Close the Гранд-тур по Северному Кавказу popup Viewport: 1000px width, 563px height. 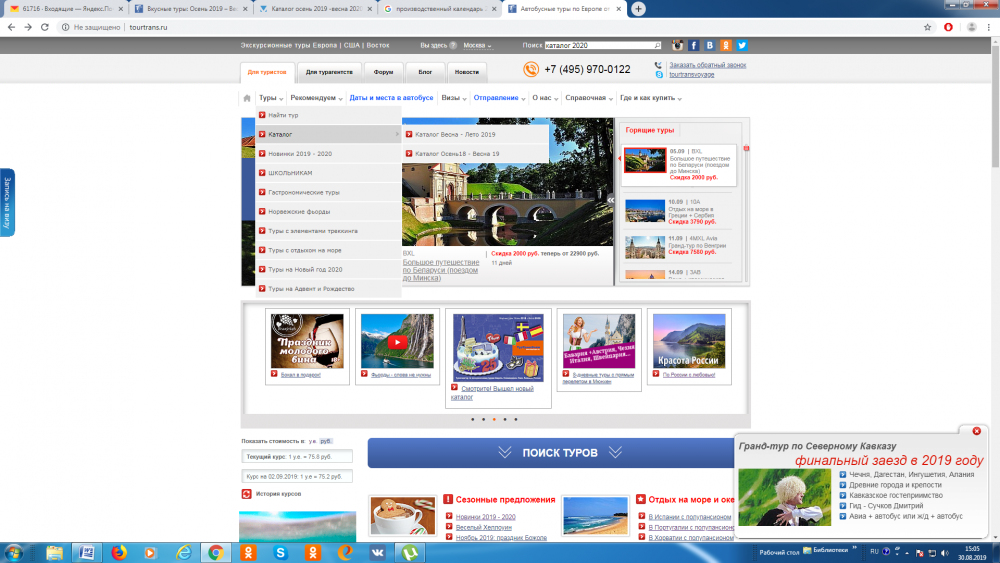click(977, 431)
